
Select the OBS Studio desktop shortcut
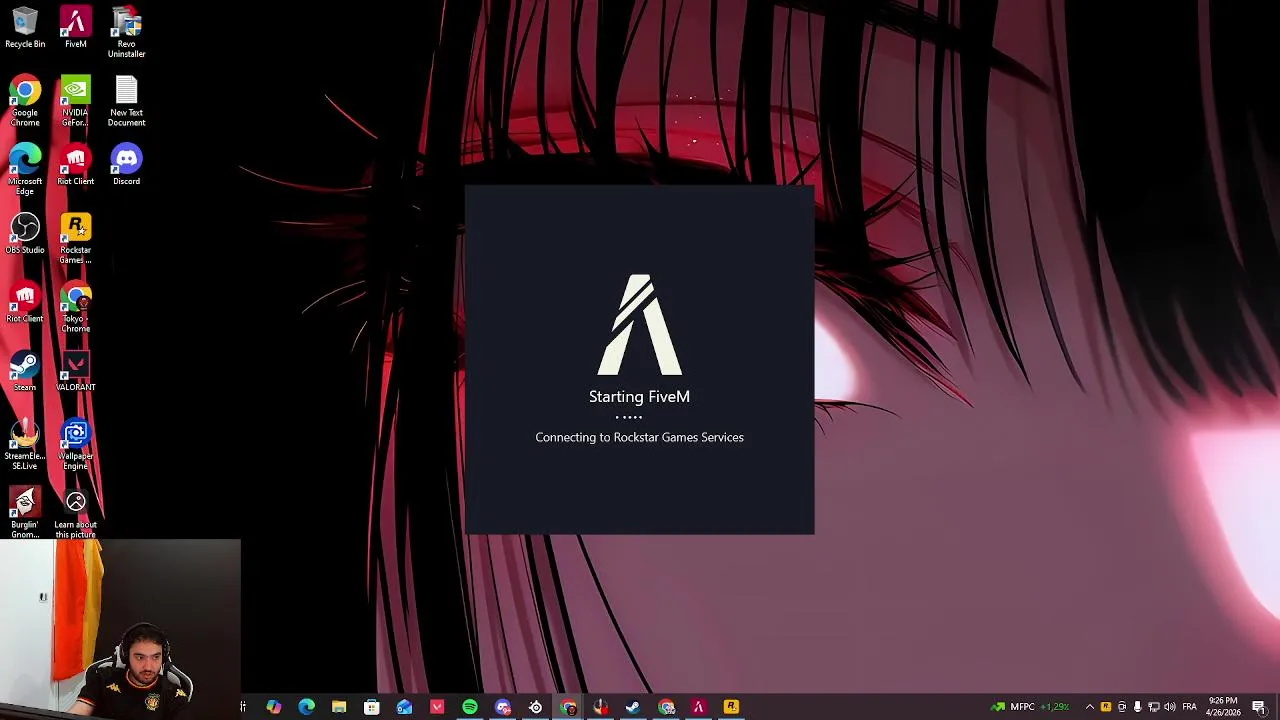pyautogui.click(x=25, y=234)
